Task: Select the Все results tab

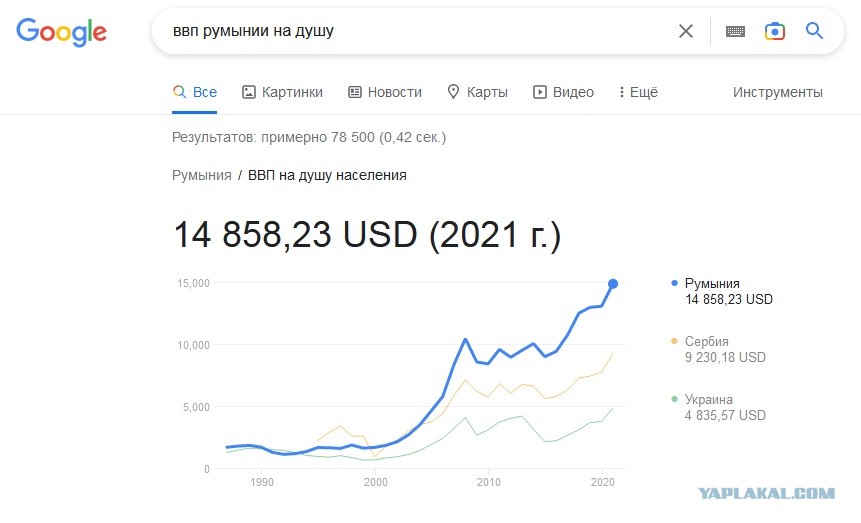Action: [x=194, y=92]
